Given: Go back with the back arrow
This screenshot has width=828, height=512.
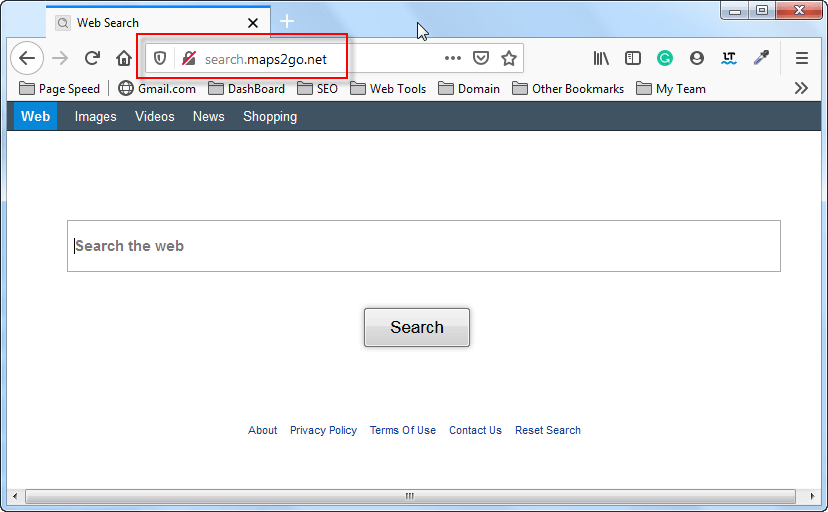Looking at the screenshot, I should tap(27, 58).
